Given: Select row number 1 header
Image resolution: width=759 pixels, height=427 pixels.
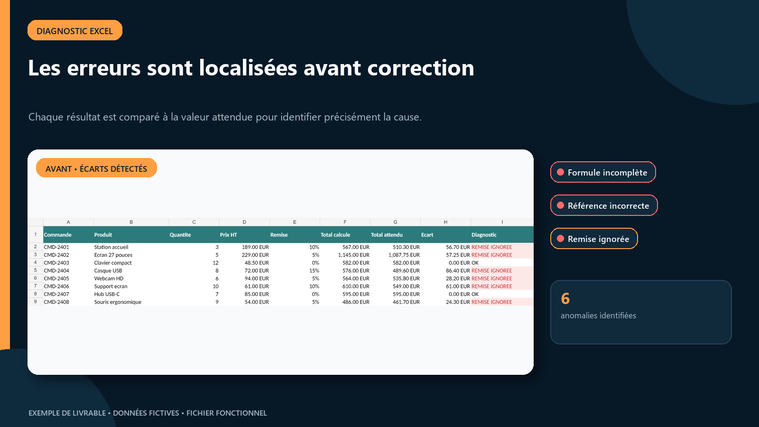Looking at the screenshot, I should pyautogui.click(x=35, y=235).
